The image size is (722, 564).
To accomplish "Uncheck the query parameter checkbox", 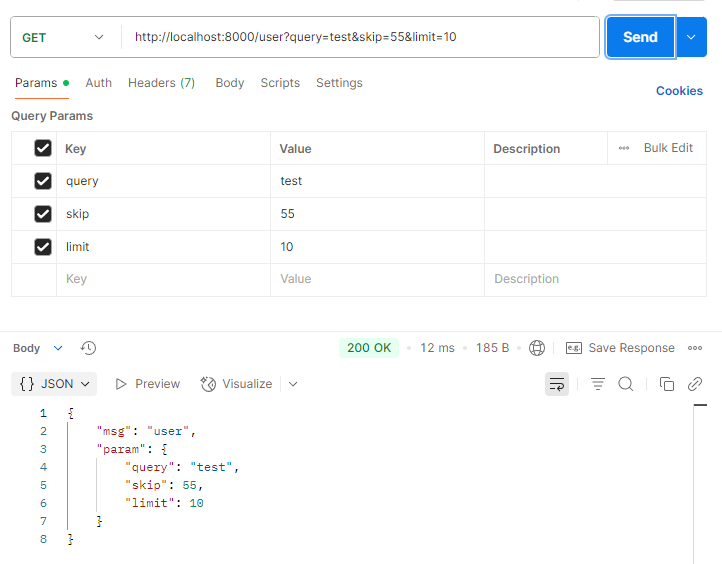I will click(43, 181).
